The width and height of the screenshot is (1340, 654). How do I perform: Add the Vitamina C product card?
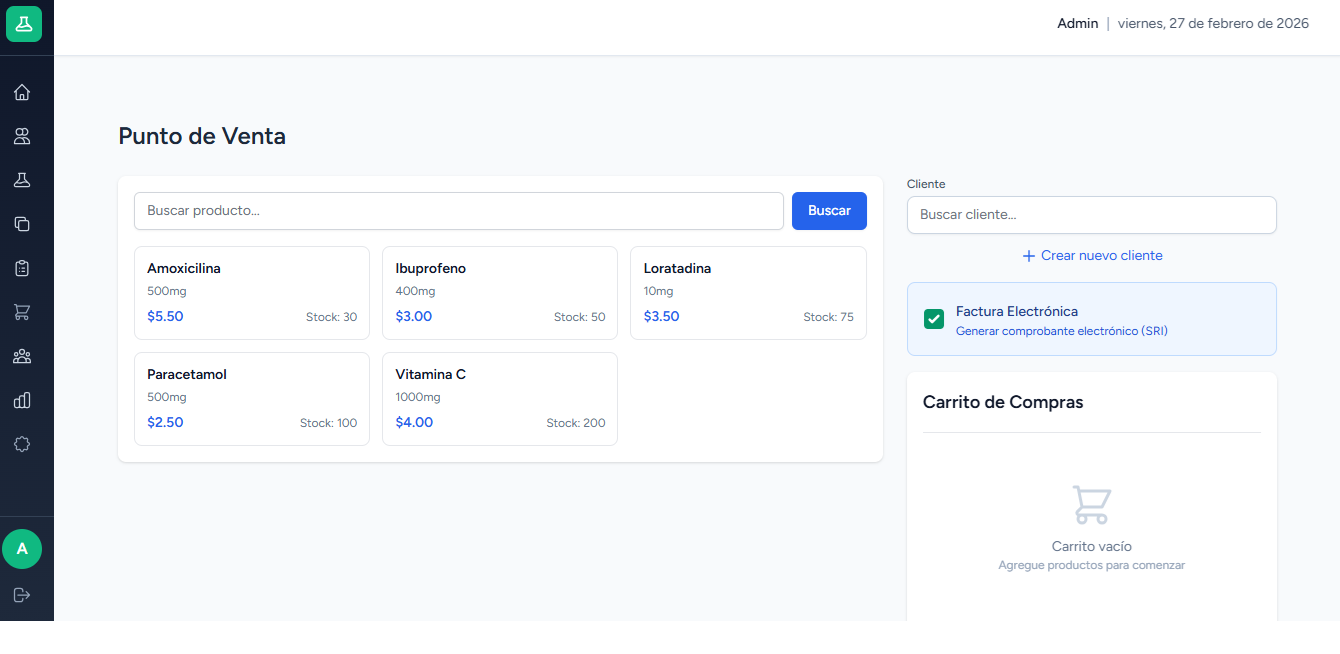click(500, 399)
